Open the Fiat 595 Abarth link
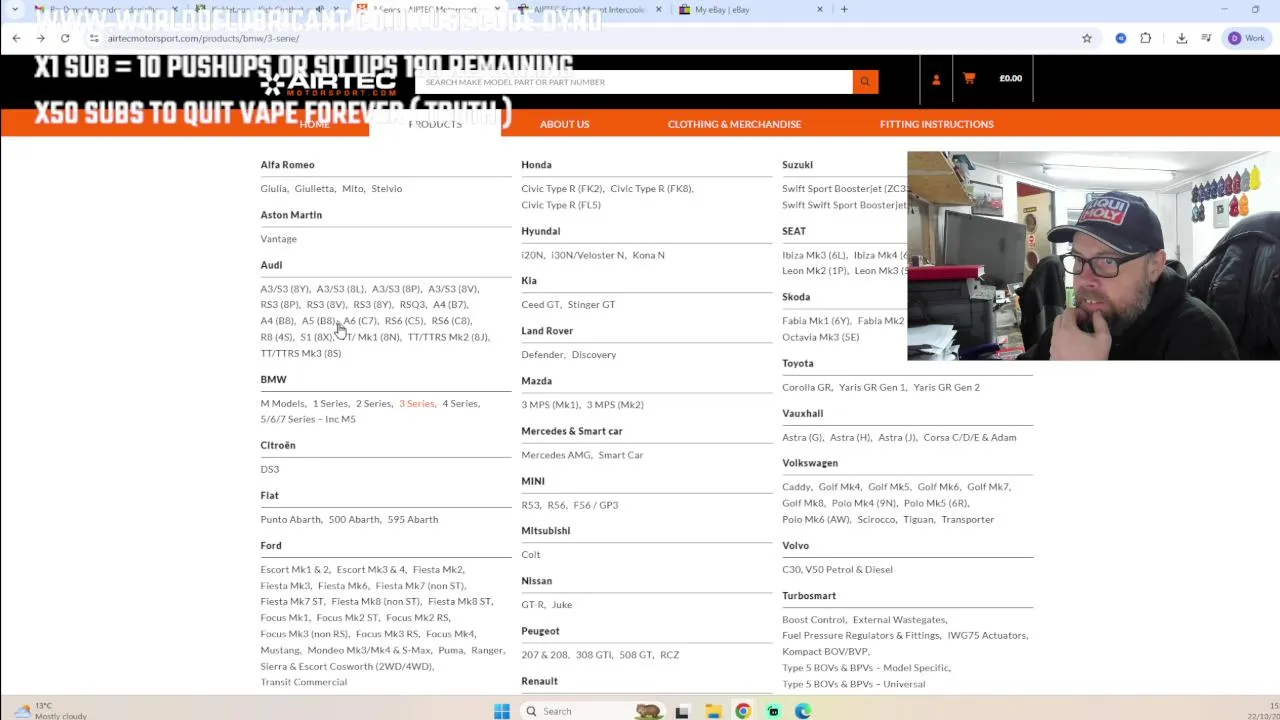This screenshot has width=1280, height=720. tap(412, 519)
